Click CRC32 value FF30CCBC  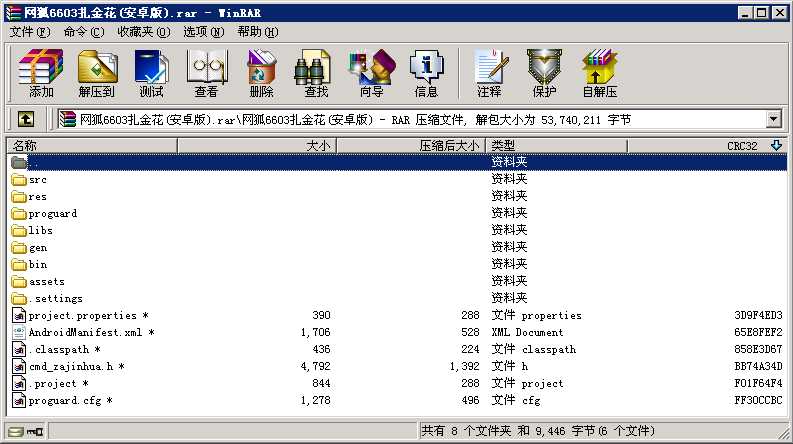pyautogui.click(x=758, y=401)
